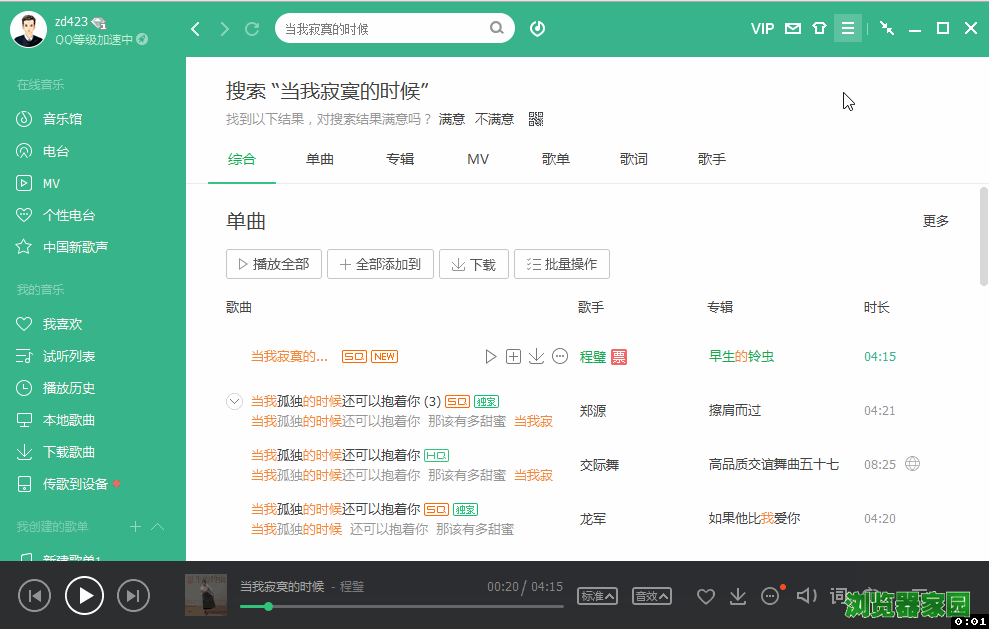Add the first song using its plus icon

click(513, 356)
